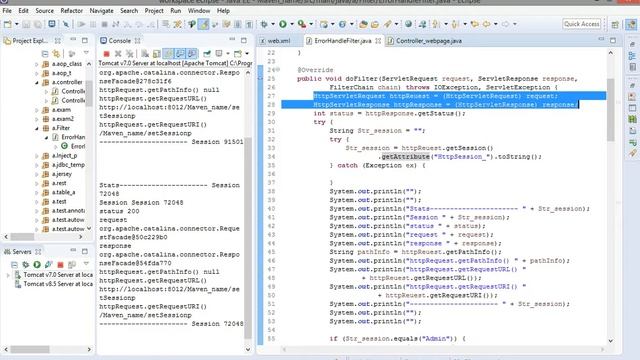This screenshot has height=360, width=640.
Task: Click line number 55 in editor gutter
Action: [271, 338]
